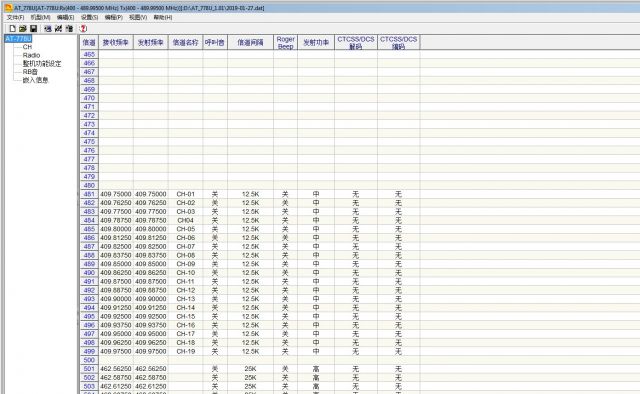
Task: Click the Roger Beep column header
Action: [285, 42]
